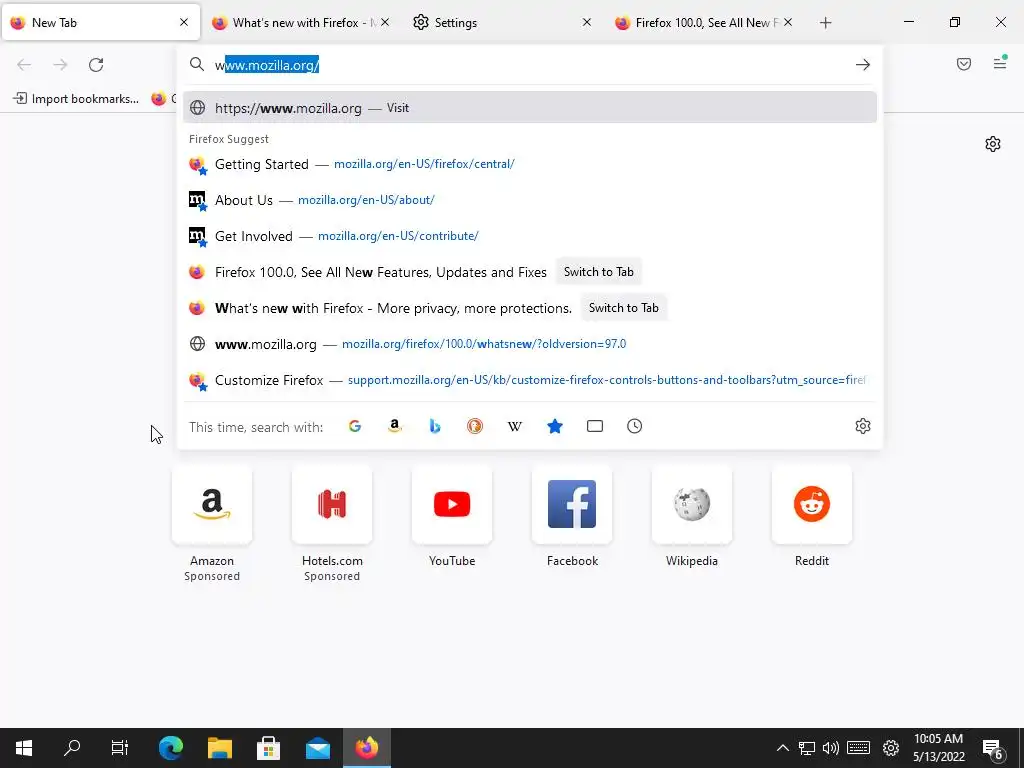
Task: Open File Explorer from taskbar
Action: (219, 748)
